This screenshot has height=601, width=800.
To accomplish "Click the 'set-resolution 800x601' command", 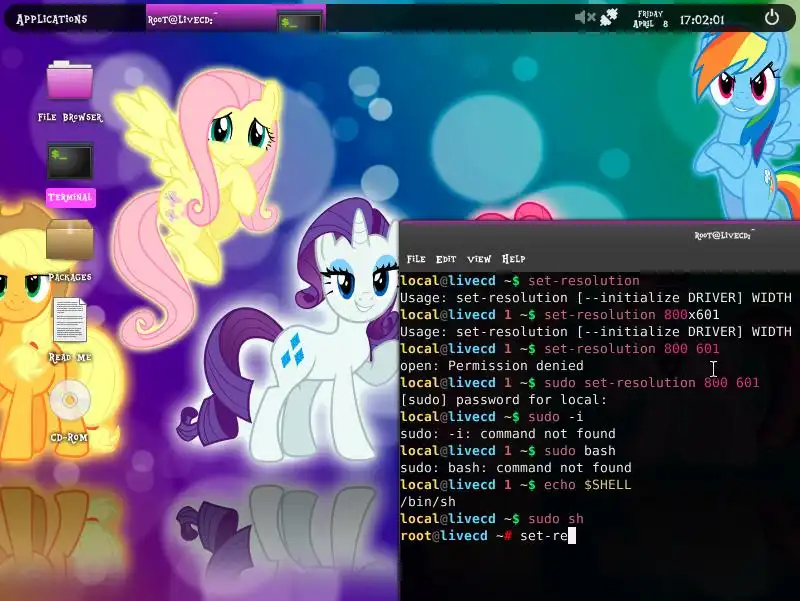I will [632, 315].
